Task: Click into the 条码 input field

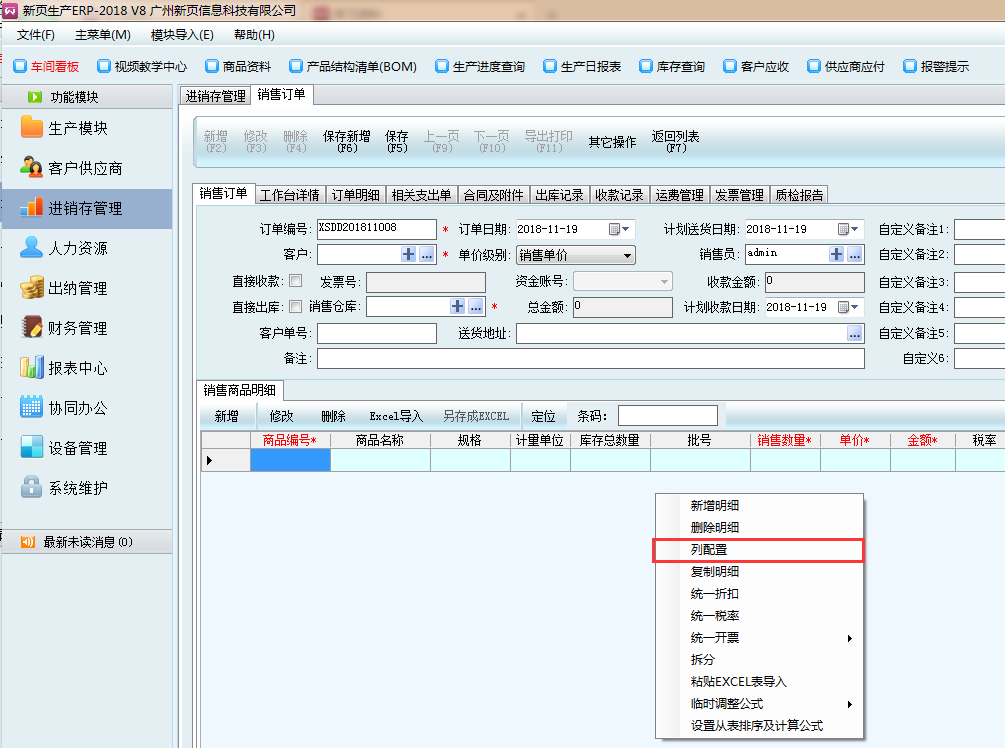Action: [x=667, y=416]
